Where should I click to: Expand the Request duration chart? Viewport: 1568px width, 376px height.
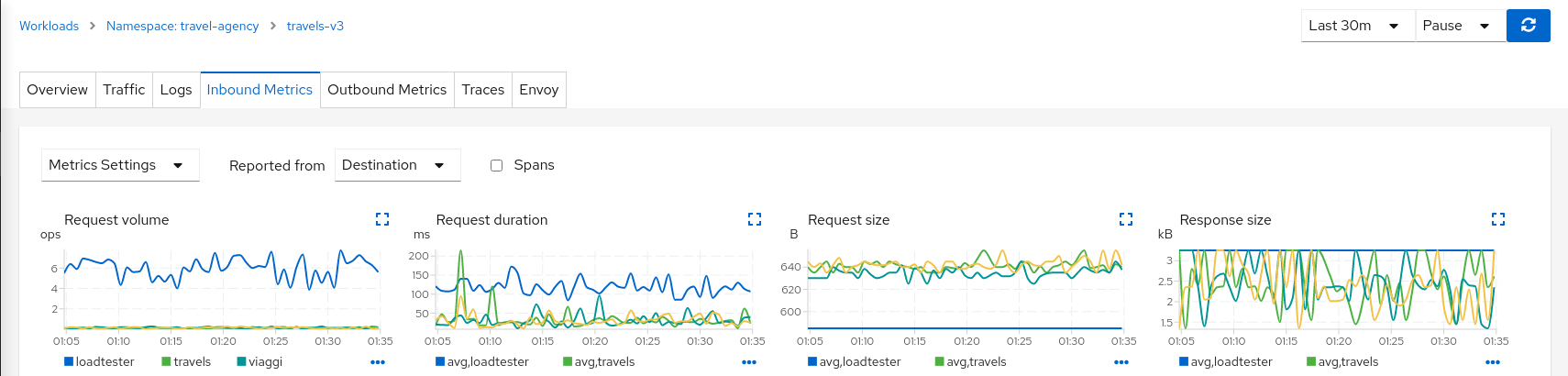point(755,219)
